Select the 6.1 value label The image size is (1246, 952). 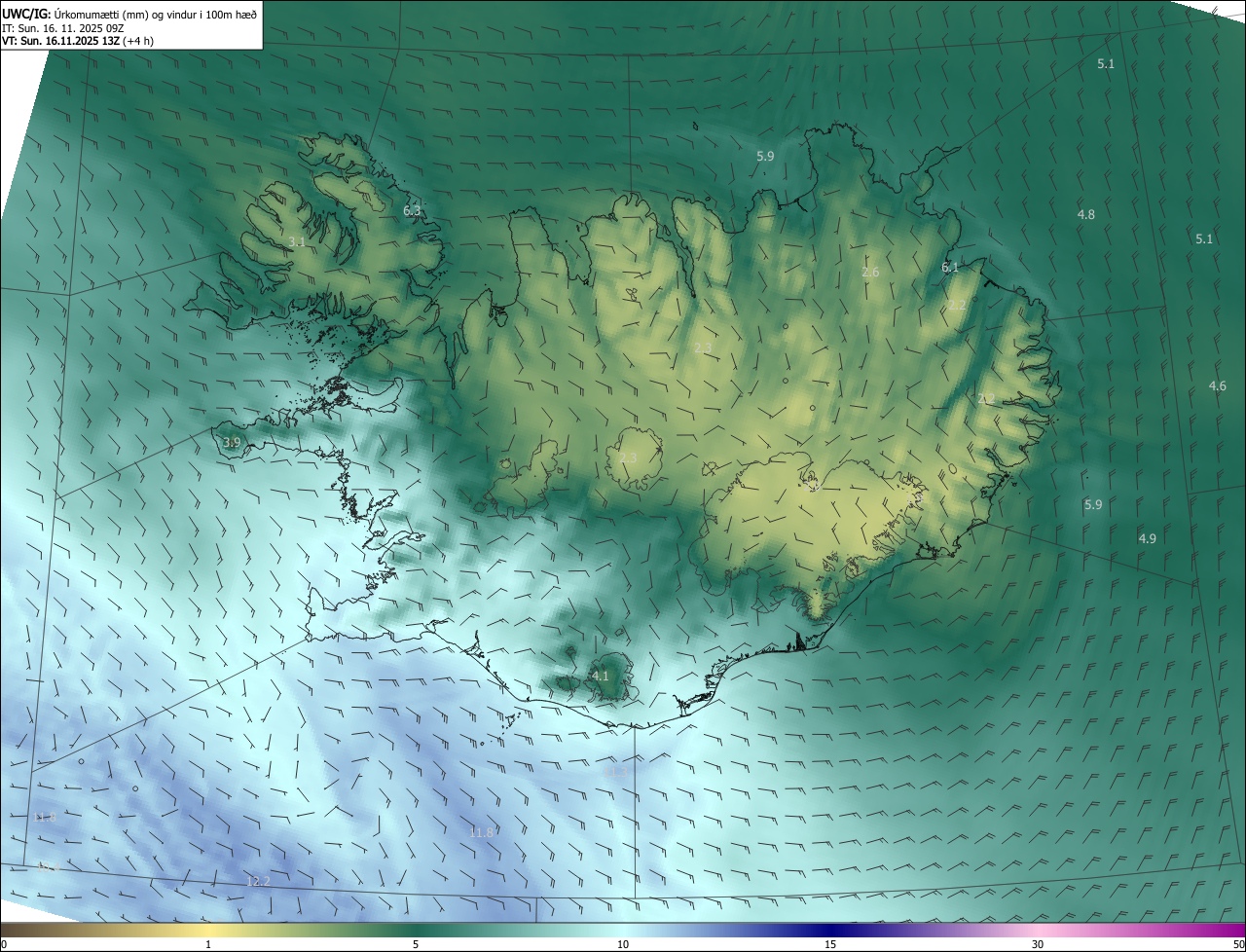tap(950, 267)
